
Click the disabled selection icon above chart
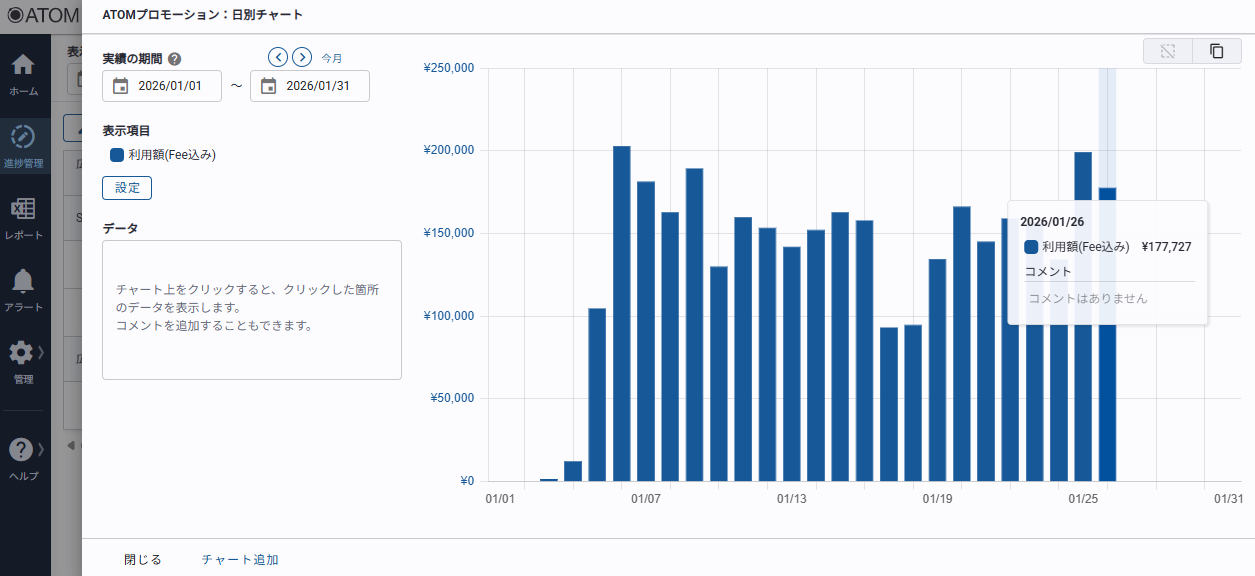tap(1167, 51)
